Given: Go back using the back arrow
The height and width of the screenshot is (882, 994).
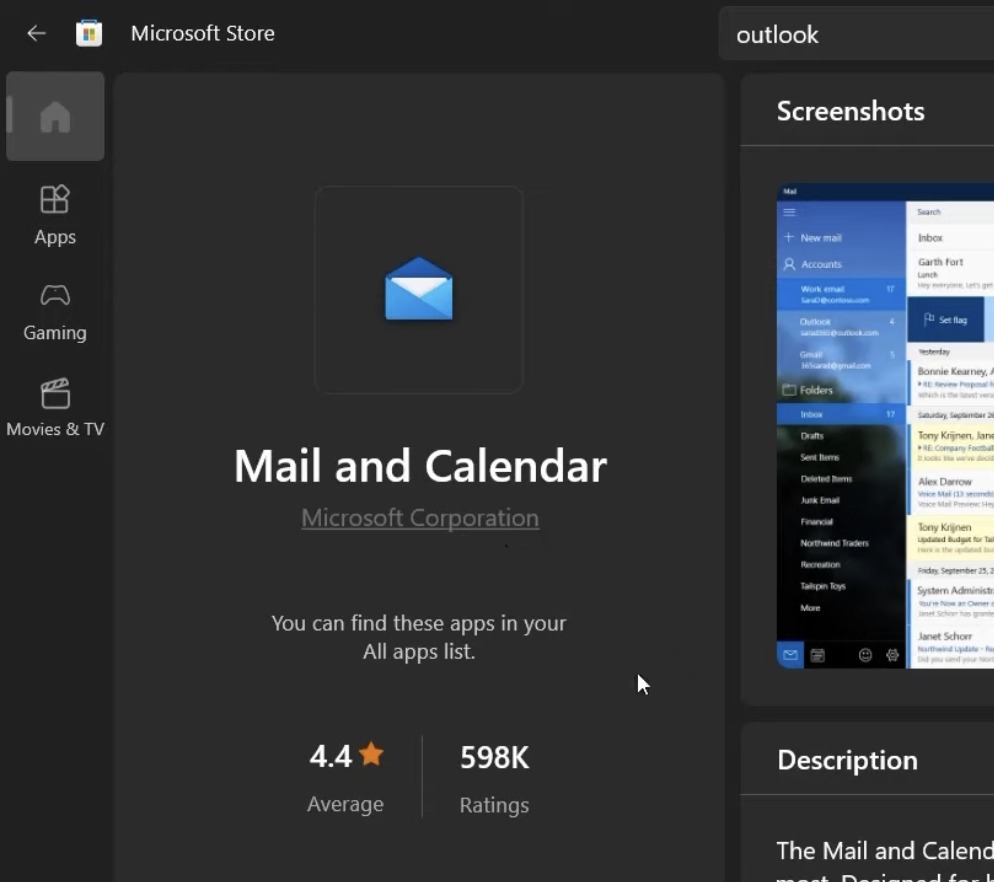Looking at the screenshot, I should point(36,33).
